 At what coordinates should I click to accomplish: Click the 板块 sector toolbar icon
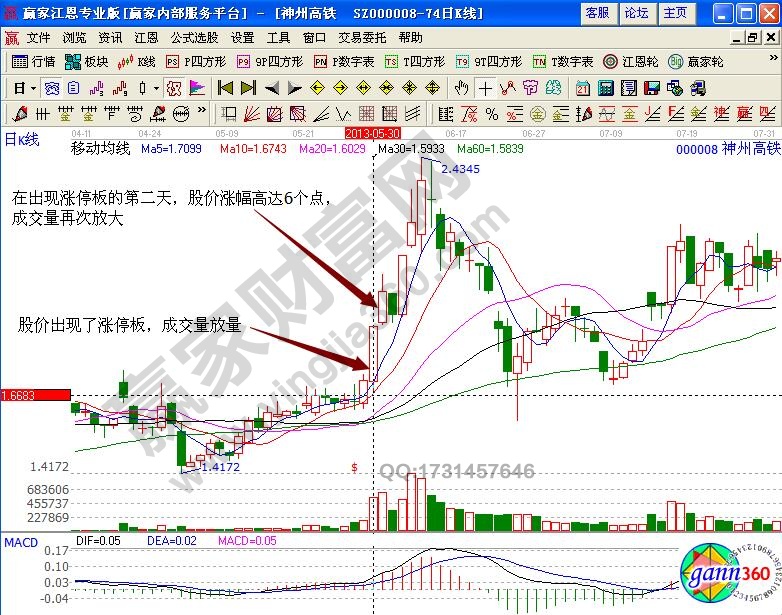point(88,61)
